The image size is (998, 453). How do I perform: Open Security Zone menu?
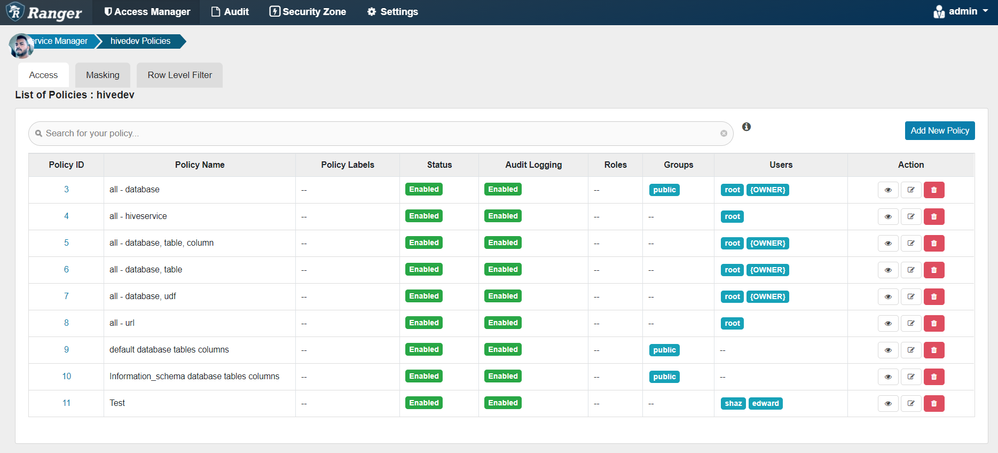point(308,12)
